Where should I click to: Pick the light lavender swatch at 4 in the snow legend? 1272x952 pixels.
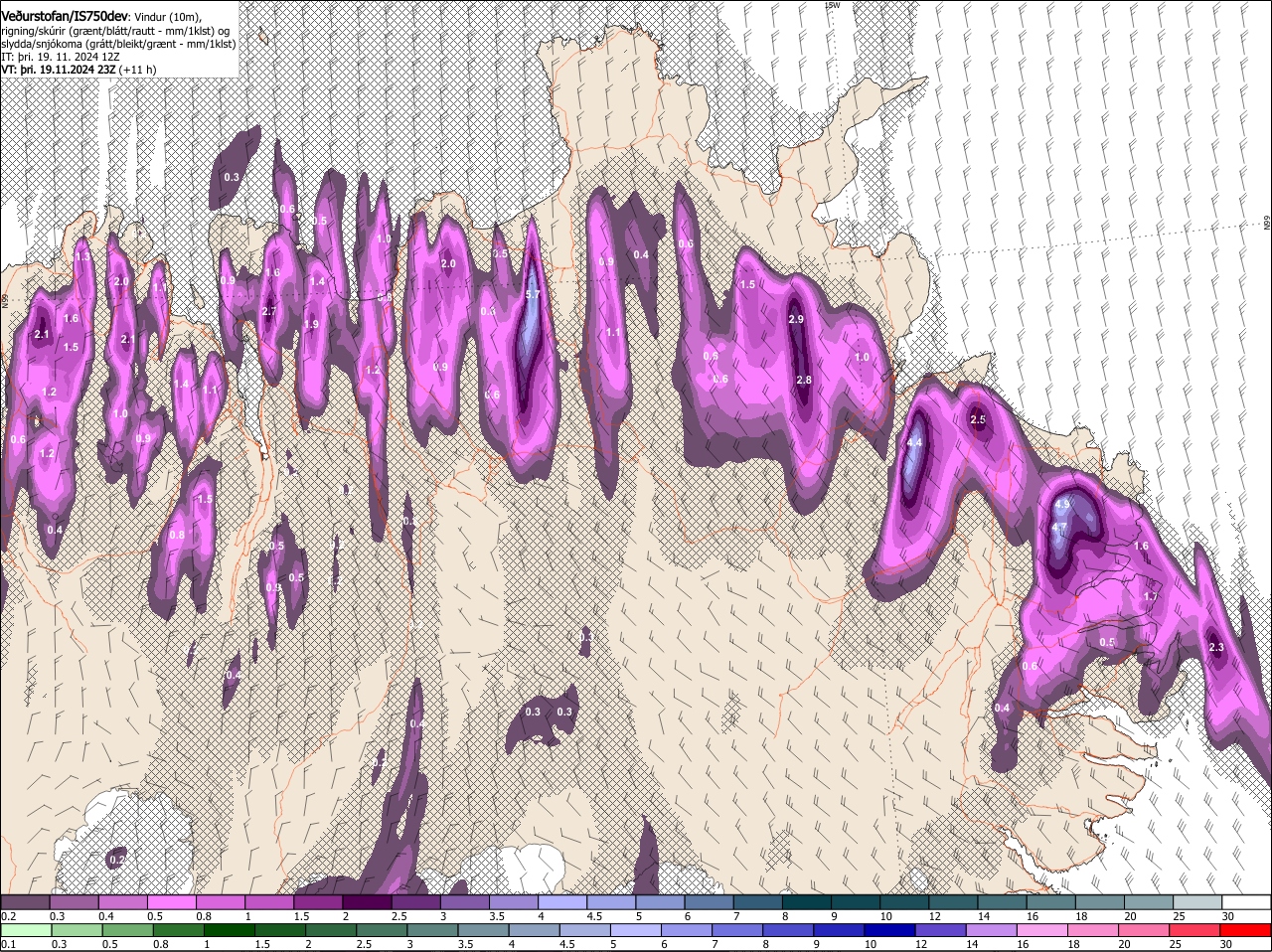pos(562,901)
